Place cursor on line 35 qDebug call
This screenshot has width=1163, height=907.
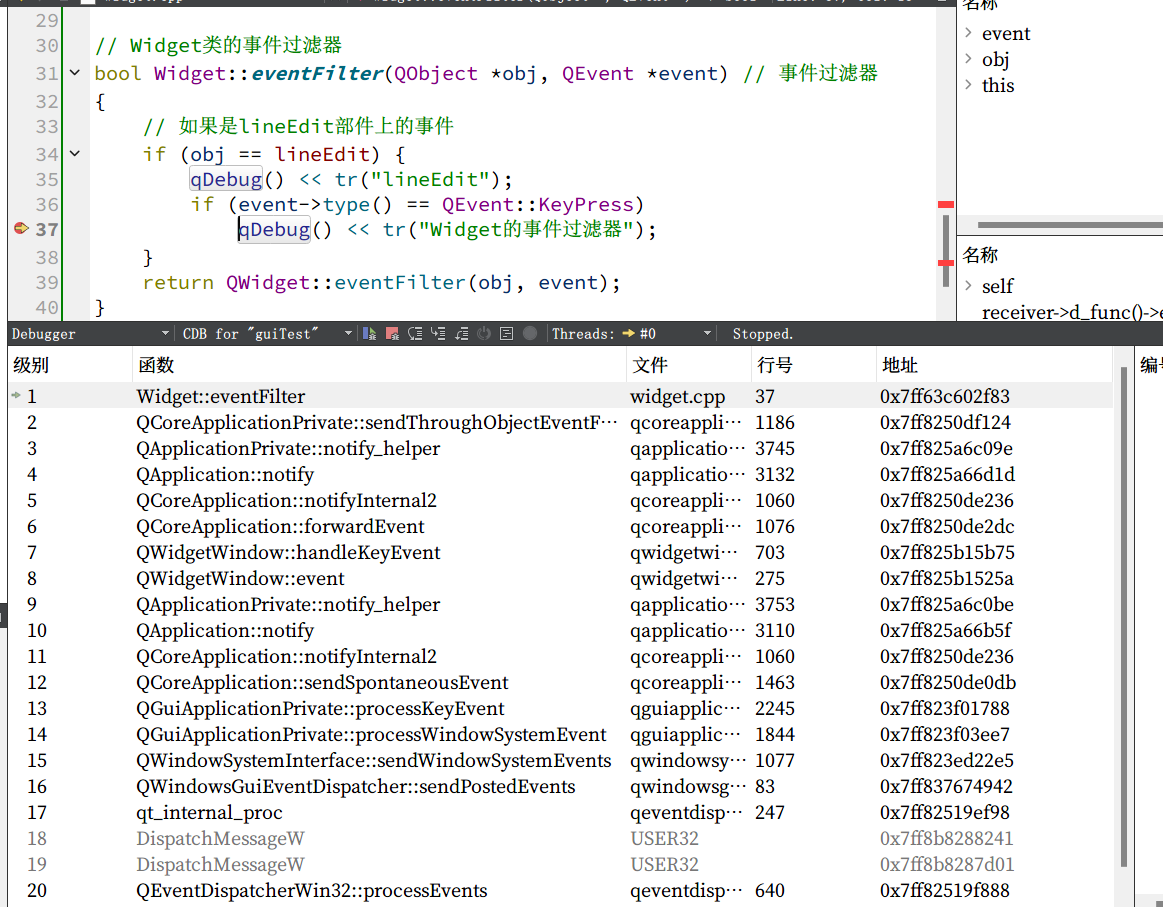pyautogui.click(x=225, y=179)
